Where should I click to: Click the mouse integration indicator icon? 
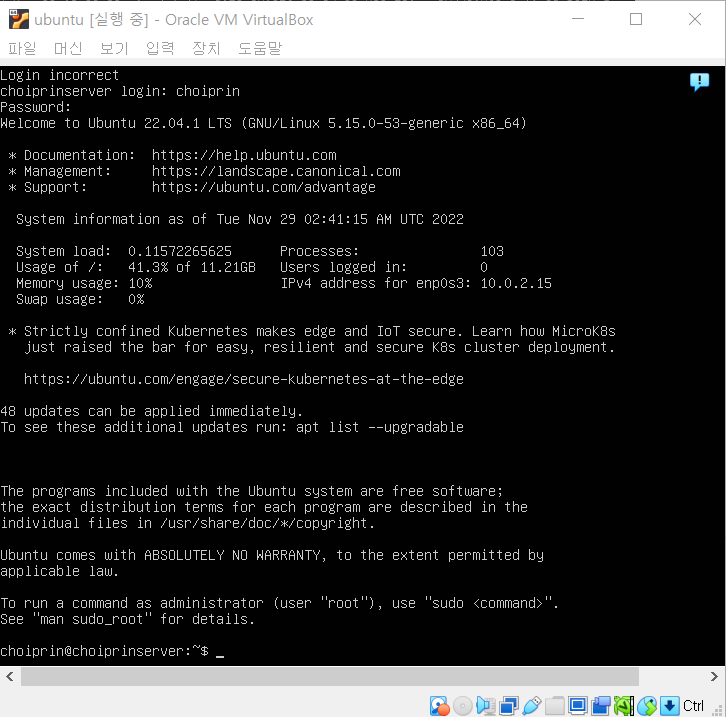(x=646, y=705)
